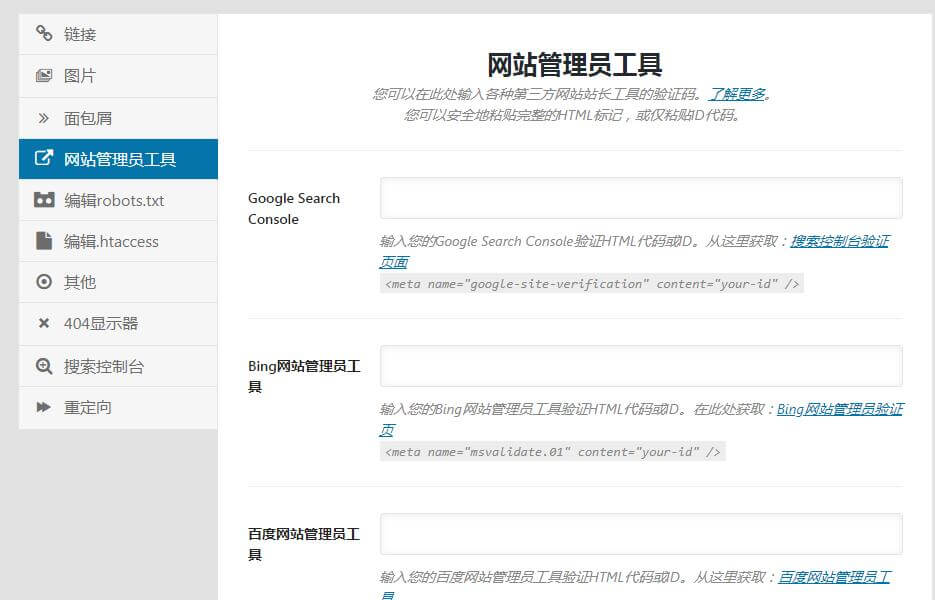
Task: Click into the 百度网站管理员工具 input box
Action: point(641,534)
